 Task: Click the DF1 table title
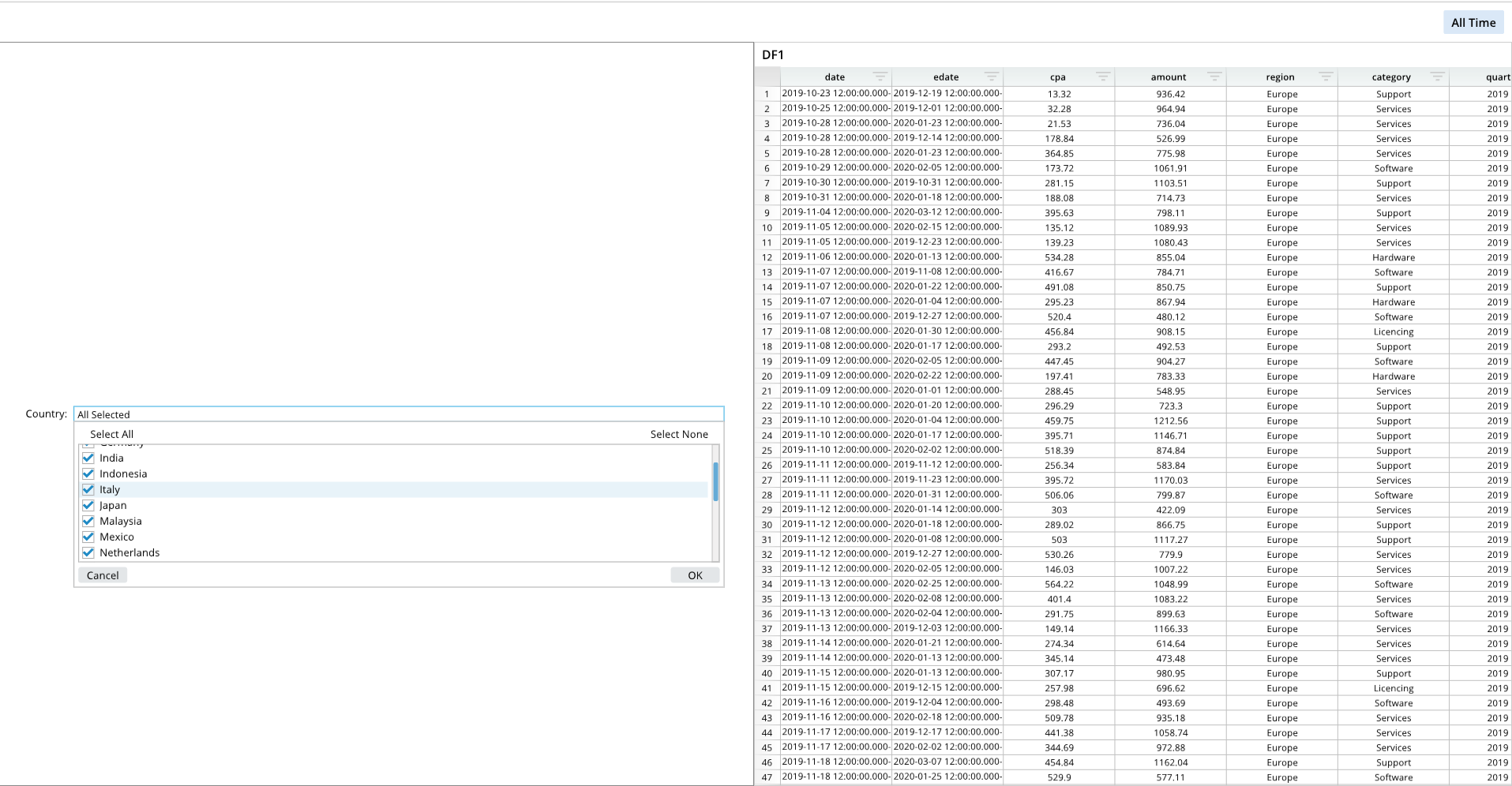coord(773,54)
